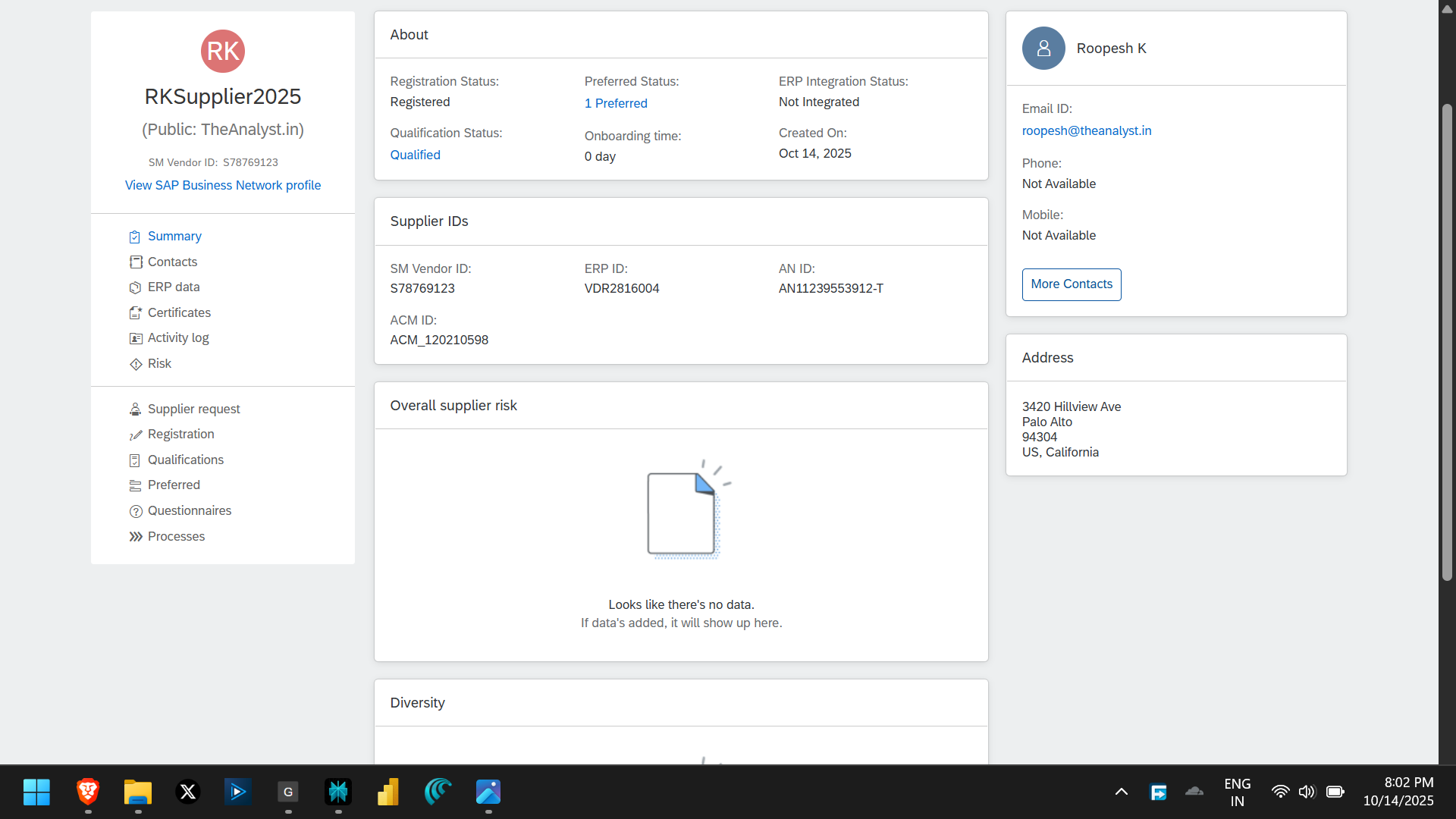Select the Preferred sidebar item
Viewport: 1456px width, 819px height.
(x=174, y=485)
